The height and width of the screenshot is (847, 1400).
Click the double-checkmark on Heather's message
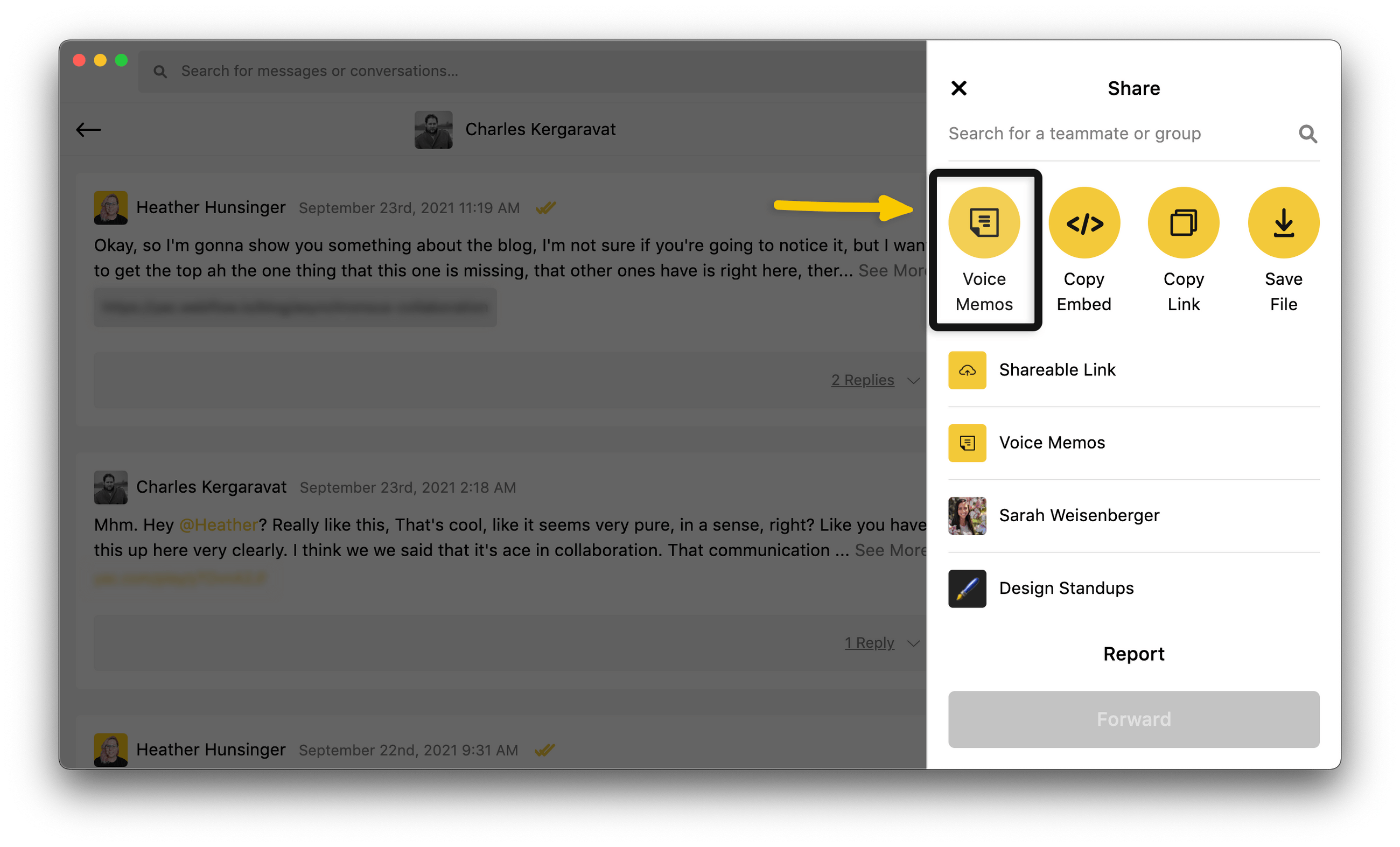click(x=546, y=207)
